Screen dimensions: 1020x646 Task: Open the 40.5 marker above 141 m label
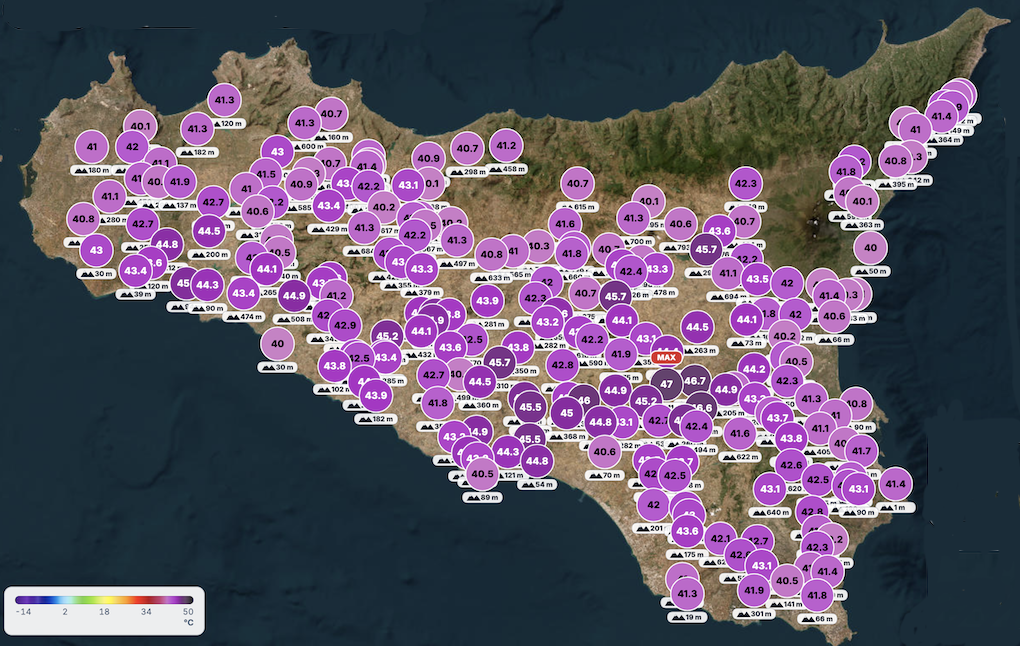click(x=787, y=580)
